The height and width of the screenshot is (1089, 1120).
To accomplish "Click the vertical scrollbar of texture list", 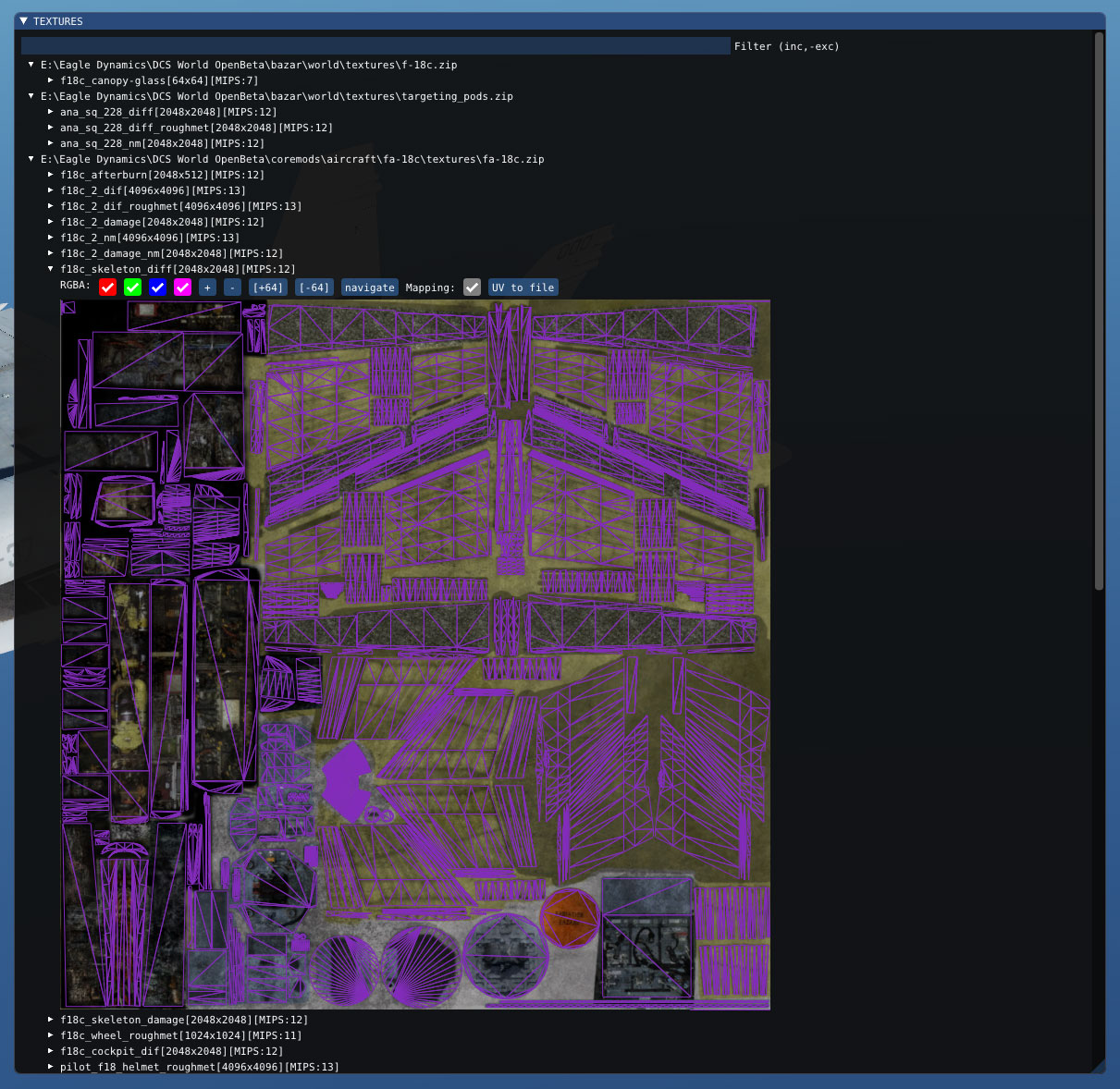I will 1099,311.
